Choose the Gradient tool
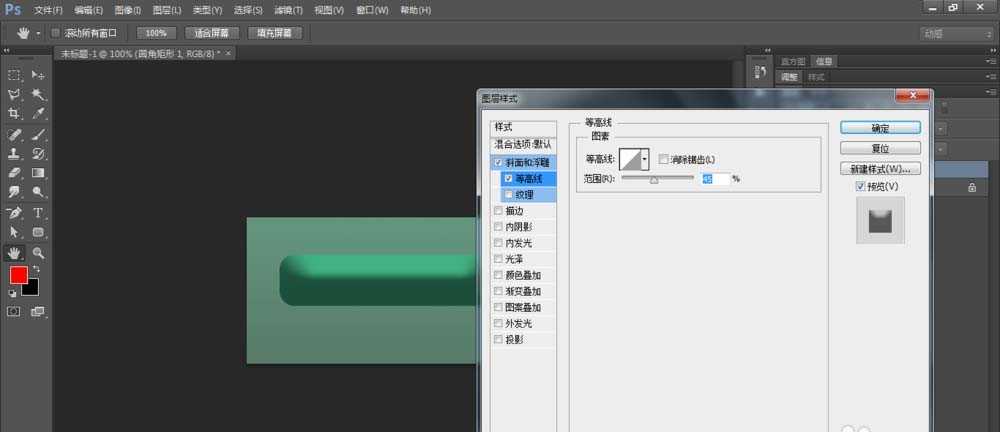The width and height of the screenshot is (1000, 432). pyautogui.click(x=38, y=173)
